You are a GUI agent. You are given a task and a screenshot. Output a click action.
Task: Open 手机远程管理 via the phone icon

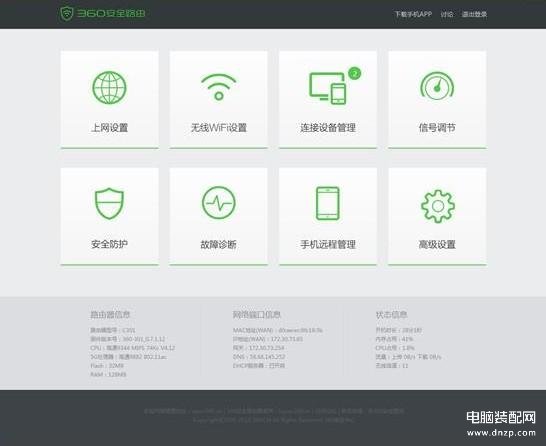coord(327,204)
